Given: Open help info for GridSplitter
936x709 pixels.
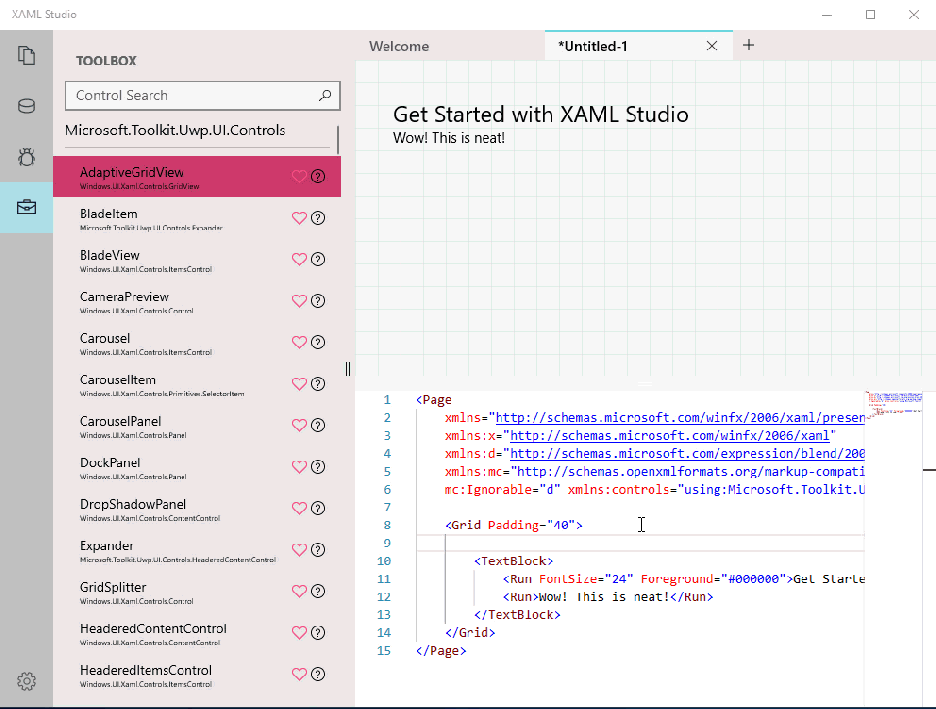Looking at the screenshot, I should click(x=319, y=591).
